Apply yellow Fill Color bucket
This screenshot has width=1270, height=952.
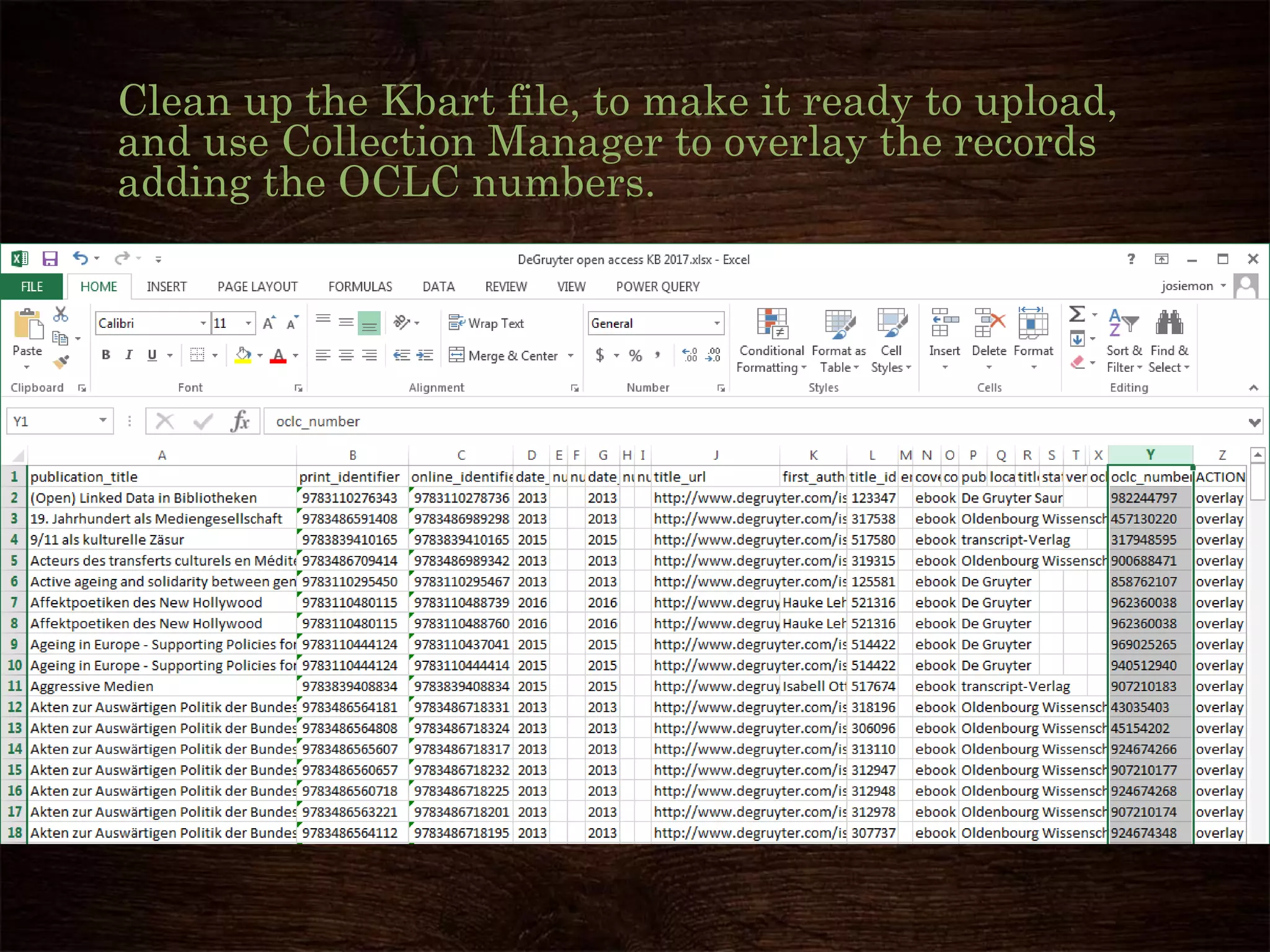click(x=243, y=355)
